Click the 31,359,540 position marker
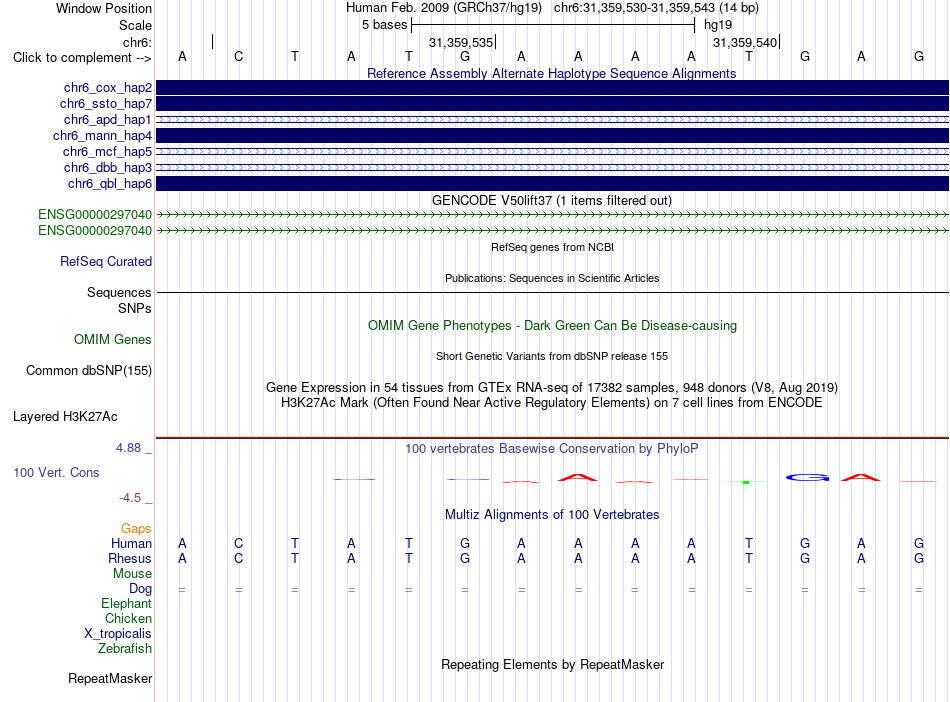This screenshot has height=702, width=950. pyautogui.click(x=745, y=42)
